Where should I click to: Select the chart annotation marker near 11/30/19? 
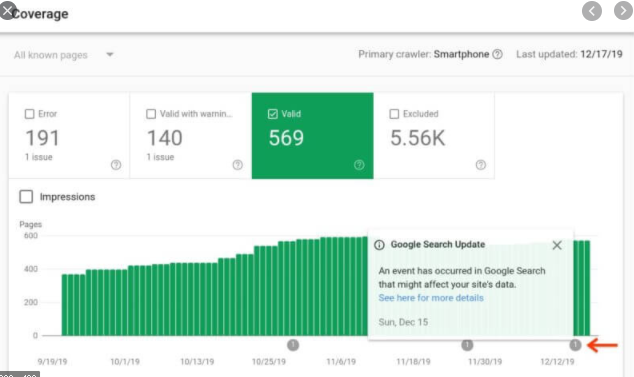pyautogui.click(x=467, y=345)
